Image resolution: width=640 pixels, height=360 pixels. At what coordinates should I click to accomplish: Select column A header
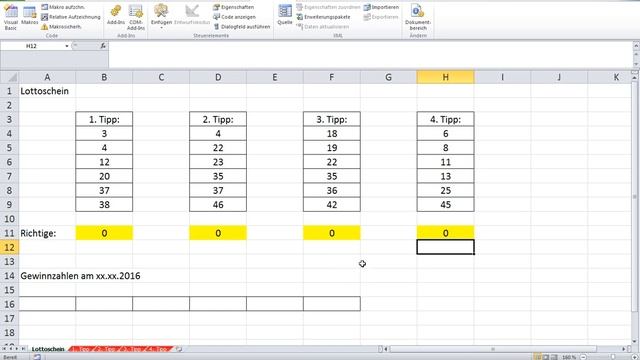point(47,77)
